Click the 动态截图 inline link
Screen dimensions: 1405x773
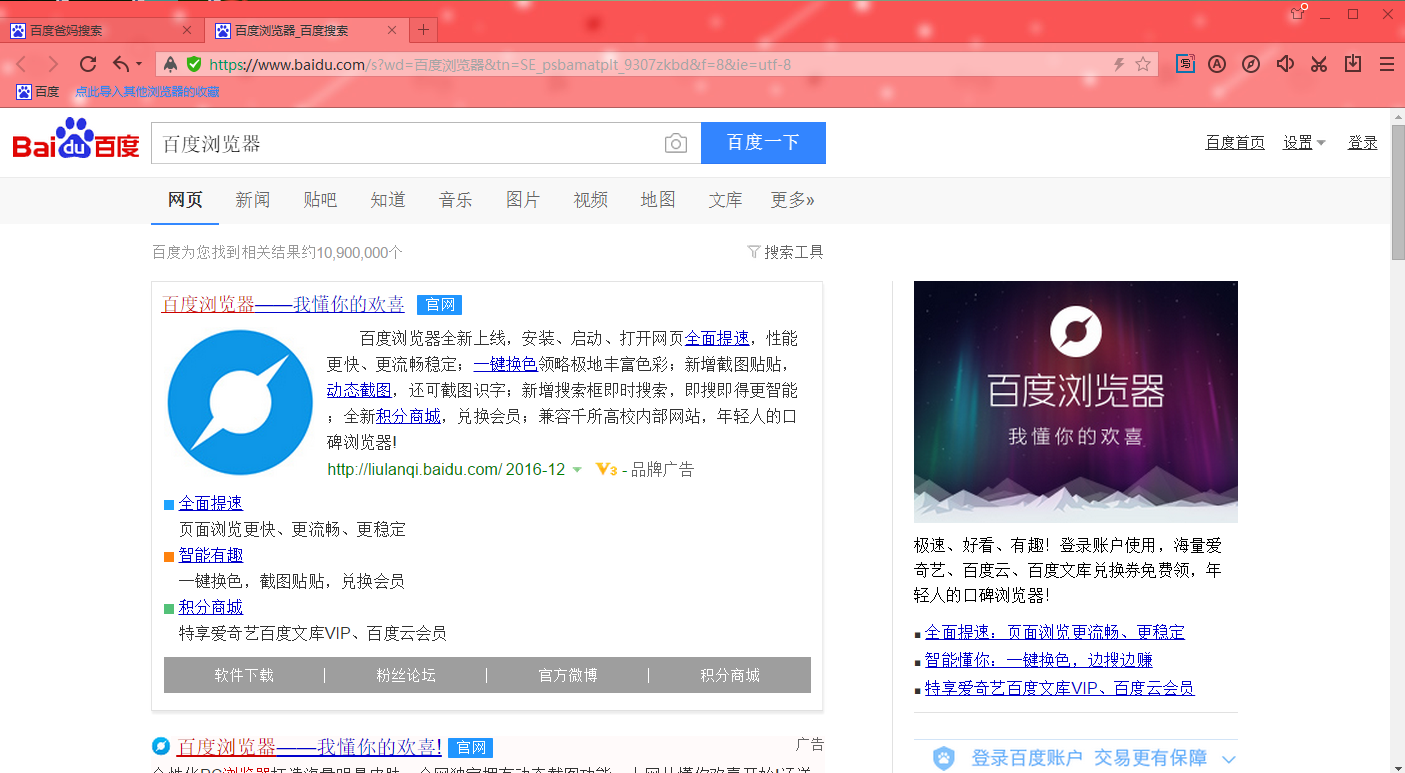(359, 390)
